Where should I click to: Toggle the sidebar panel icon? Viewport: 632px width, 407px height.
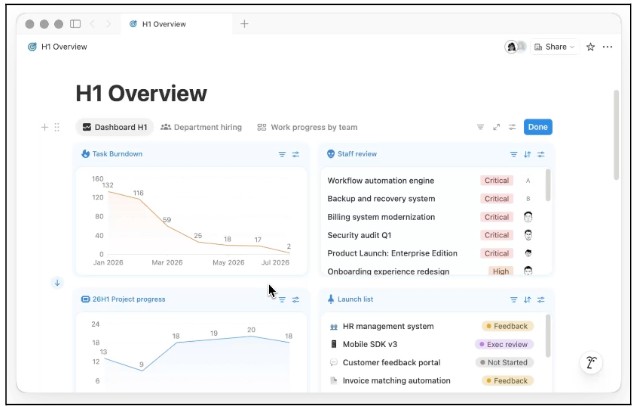point(75,24)
